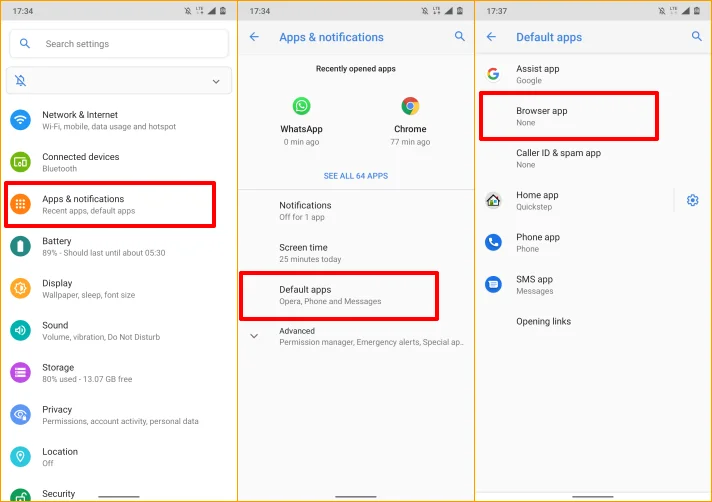712x502 pixels.
Task: Tap the orange Apps & notifications icon
Action: tap(20, 204)
